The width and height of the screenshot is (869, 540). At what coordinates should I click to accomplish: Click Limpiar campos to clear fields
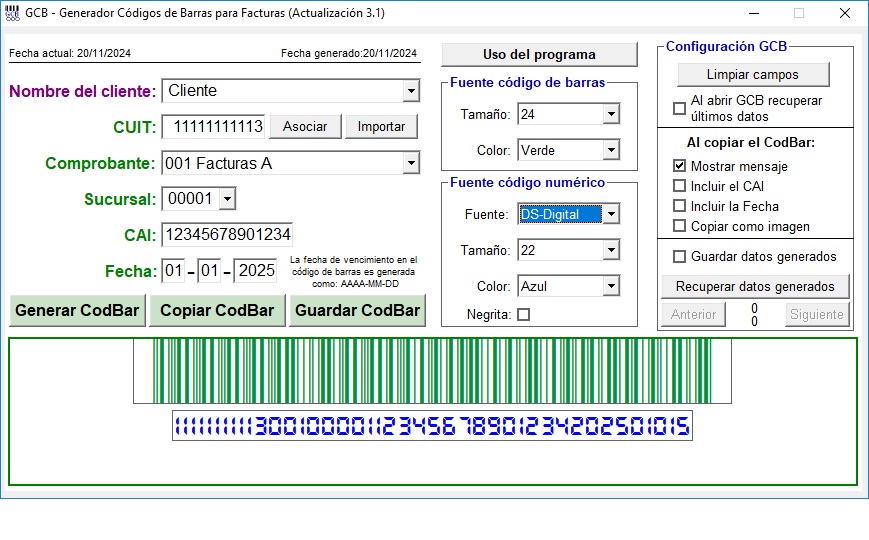[752, 75]
